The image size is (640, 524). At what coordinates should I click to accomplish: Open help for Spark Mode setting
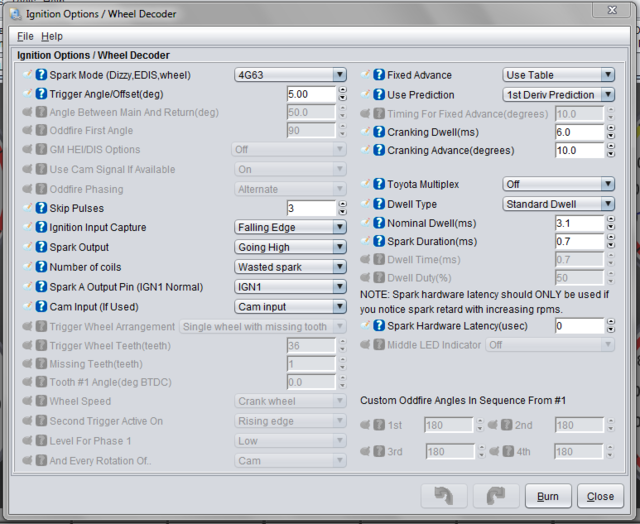pos(41,75)
